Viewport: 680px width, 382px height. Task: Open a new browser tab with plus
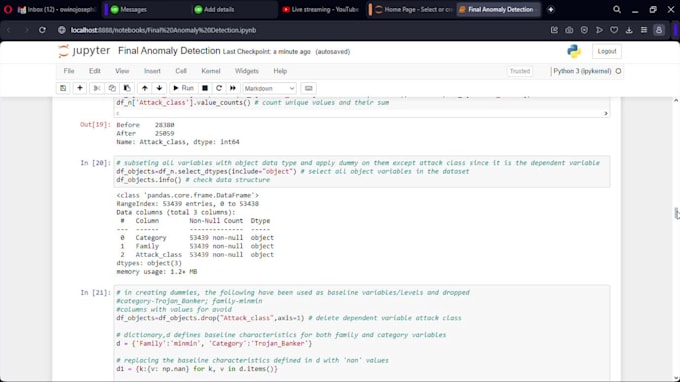[551, 9]
